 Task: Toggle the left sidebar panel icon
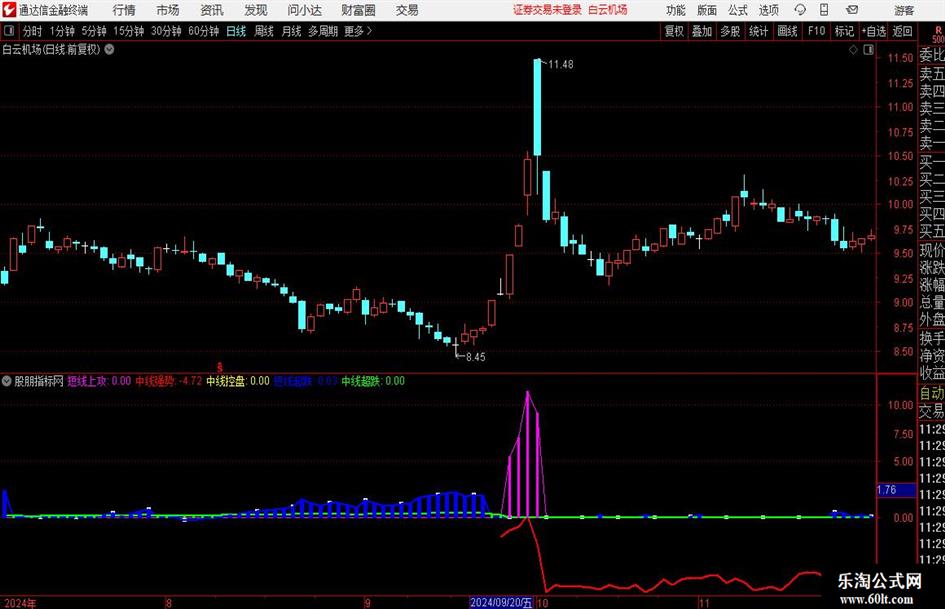pos(8,31)
